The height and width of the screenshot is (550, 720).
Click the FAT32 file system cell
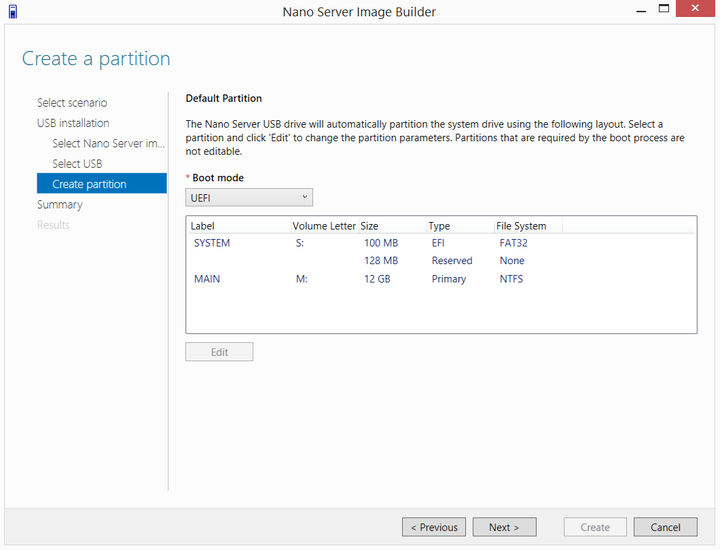[513, 243]
